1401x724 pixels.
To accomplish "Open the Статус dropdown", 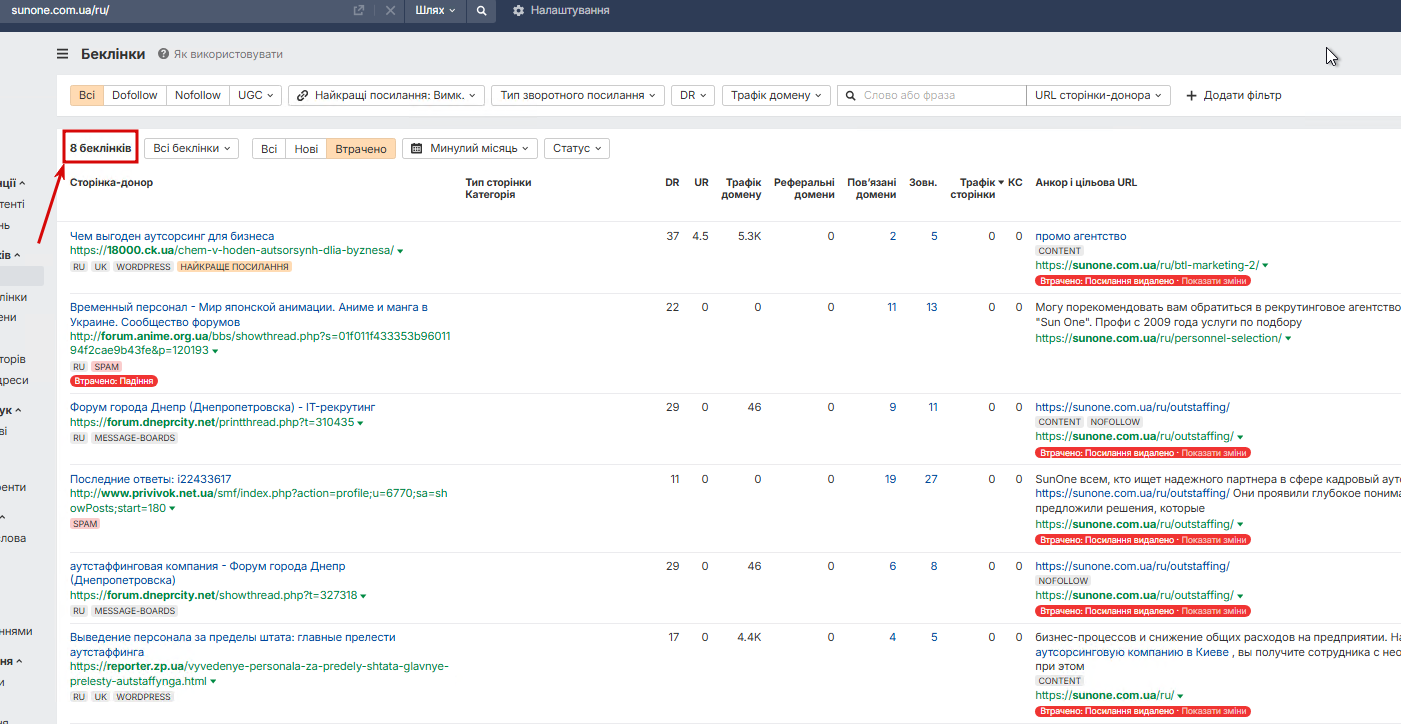I will pos(577,148).
